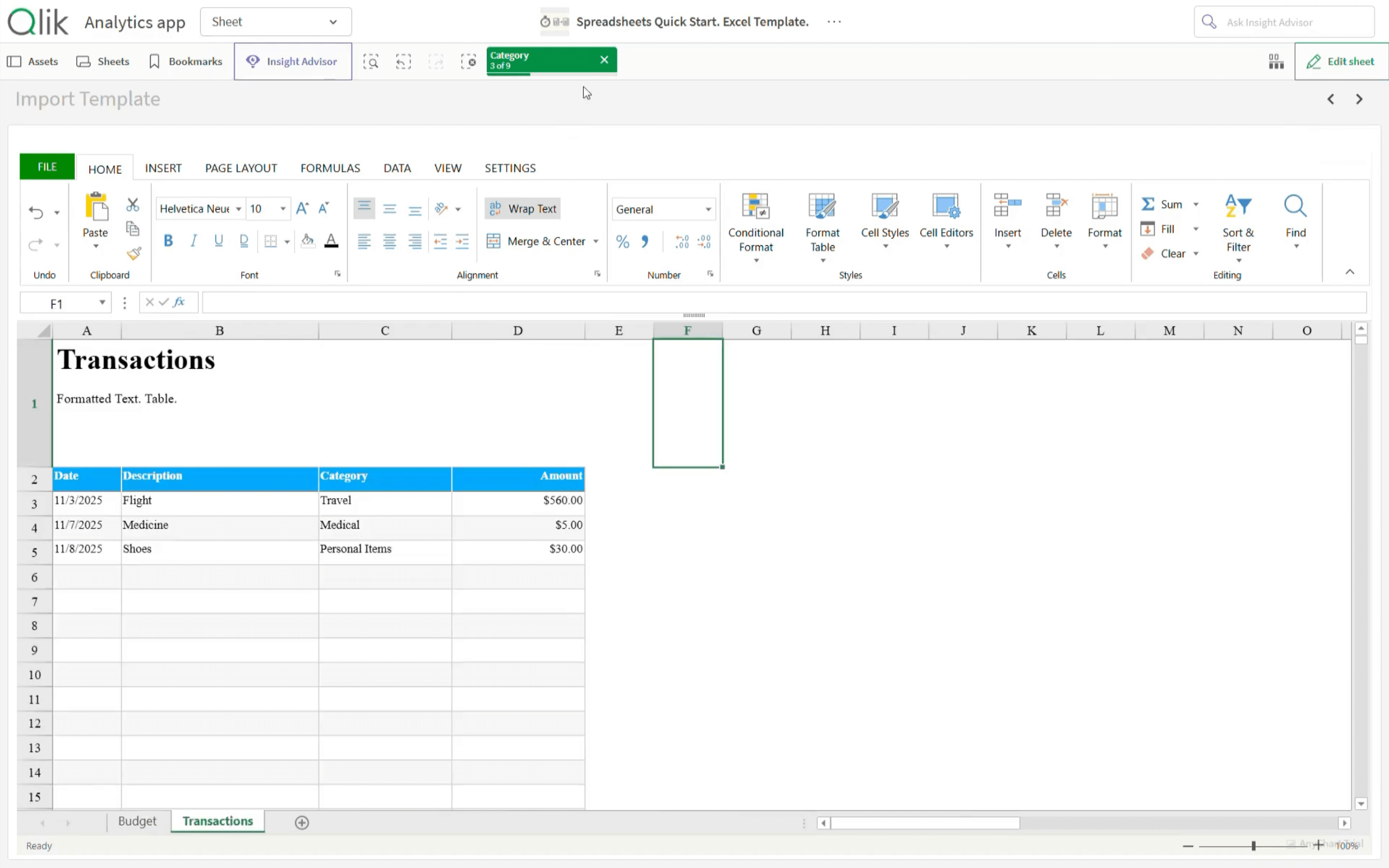
Task: Toggle italic formatting
Action: (x=193, y=241)
